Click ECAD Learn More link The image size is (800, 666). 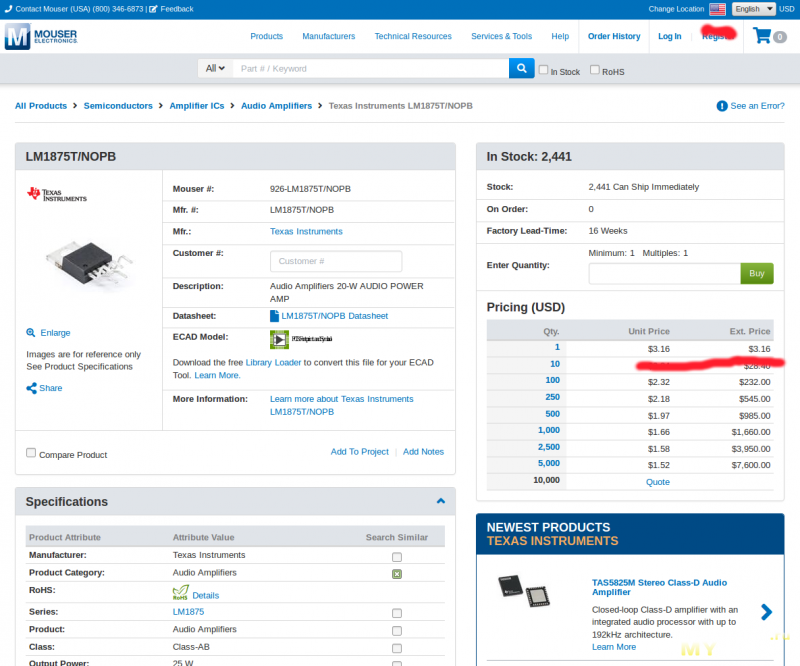click(217, 375)
